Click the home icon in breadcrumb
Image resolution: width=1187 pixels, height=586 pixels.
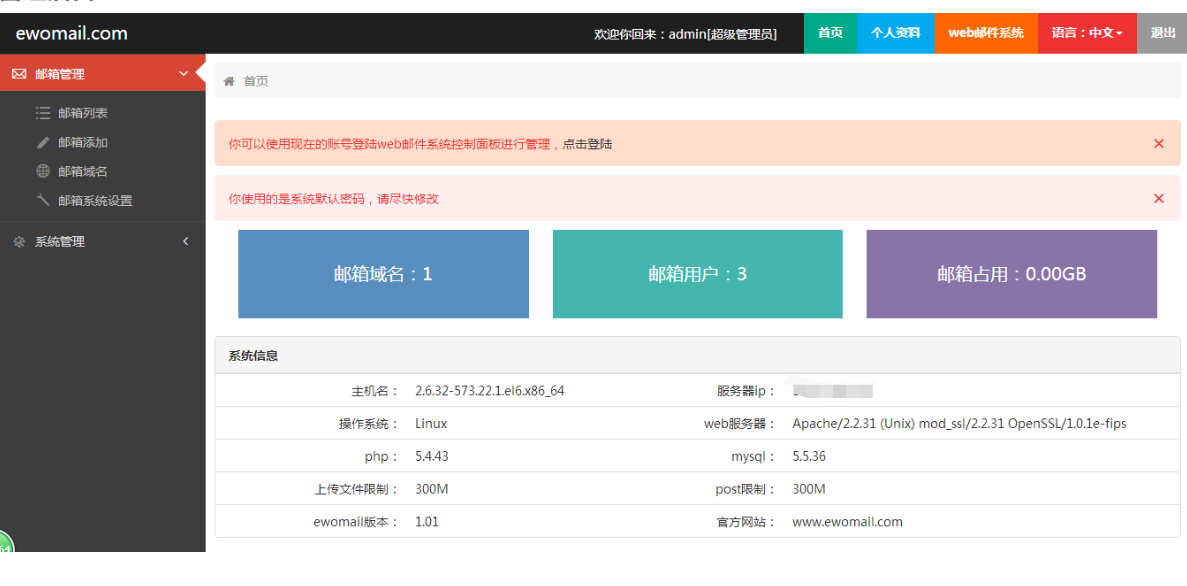(229, 81)
